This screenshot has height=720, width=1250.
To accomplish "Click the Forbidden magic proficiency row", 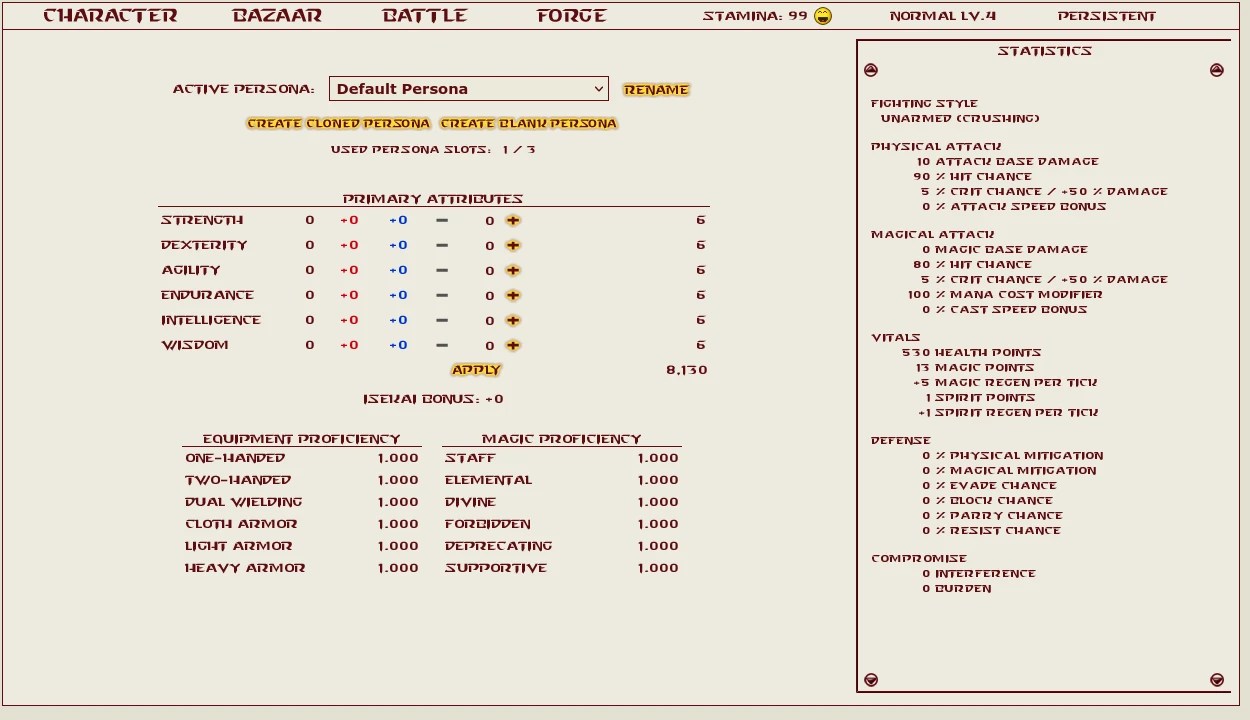I will pyautogui.click(x=562, y=524).
